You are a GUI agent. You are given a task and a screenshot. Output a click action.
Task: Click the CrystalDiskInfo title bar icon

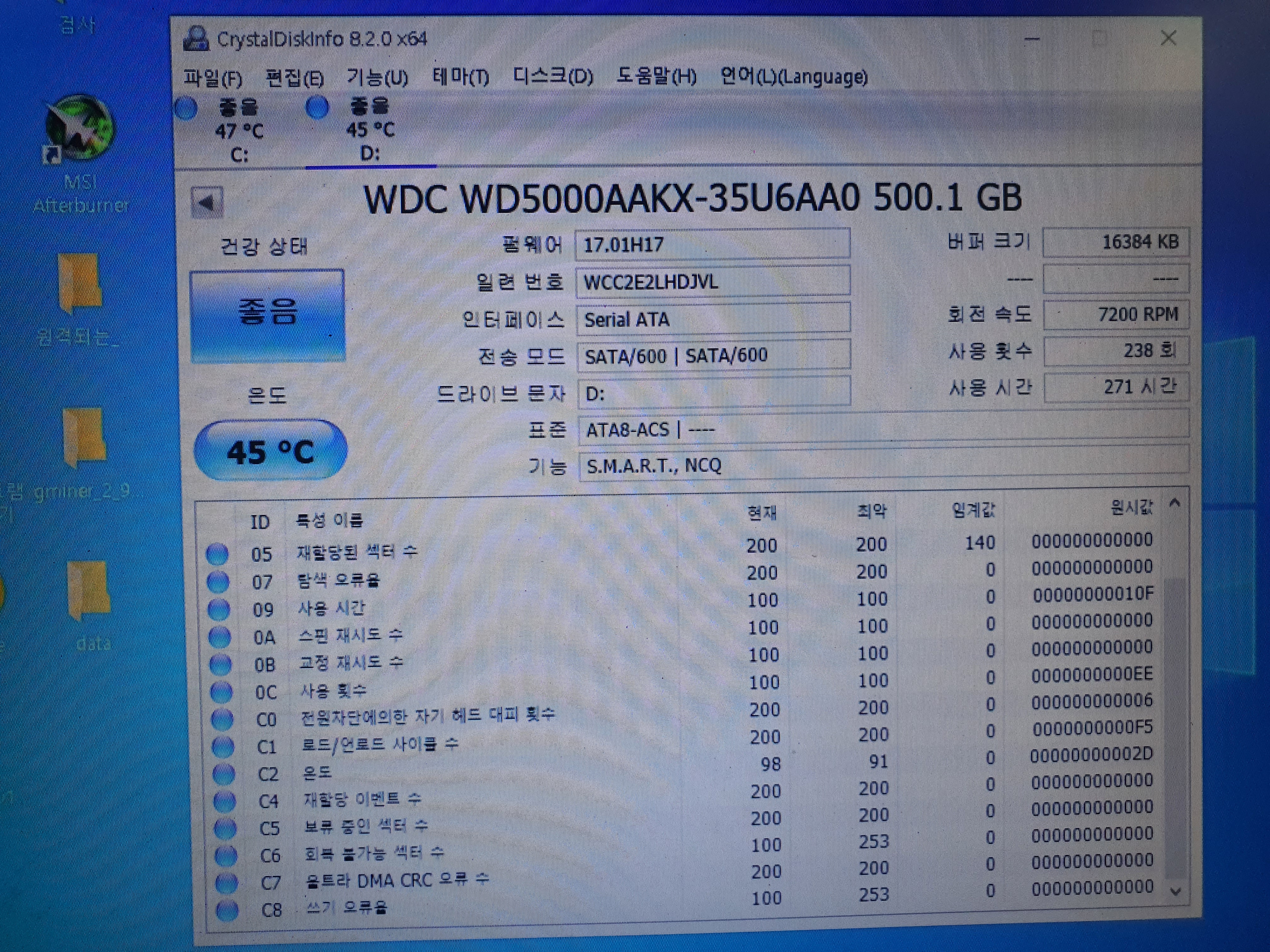click(196, 39)
